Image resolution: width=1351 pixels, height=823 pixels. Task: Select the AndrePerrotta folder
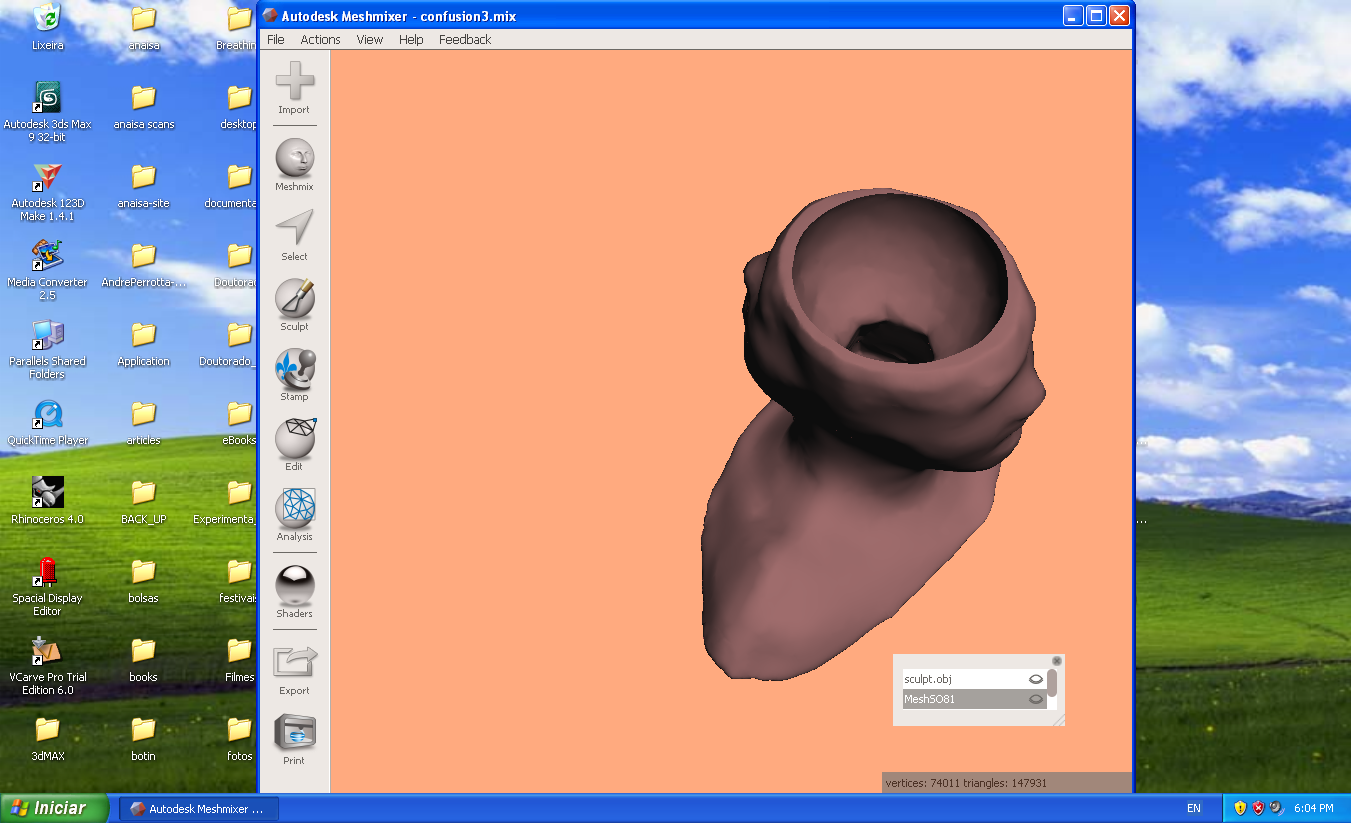click(143, 264)
